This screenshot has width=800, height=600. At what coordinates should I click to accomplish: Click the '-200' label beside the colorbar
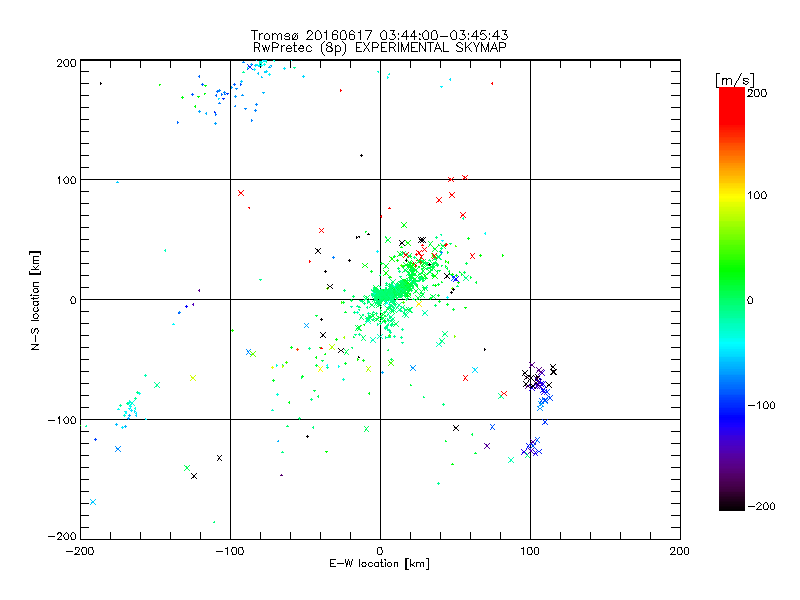click(x=762, y=506)
